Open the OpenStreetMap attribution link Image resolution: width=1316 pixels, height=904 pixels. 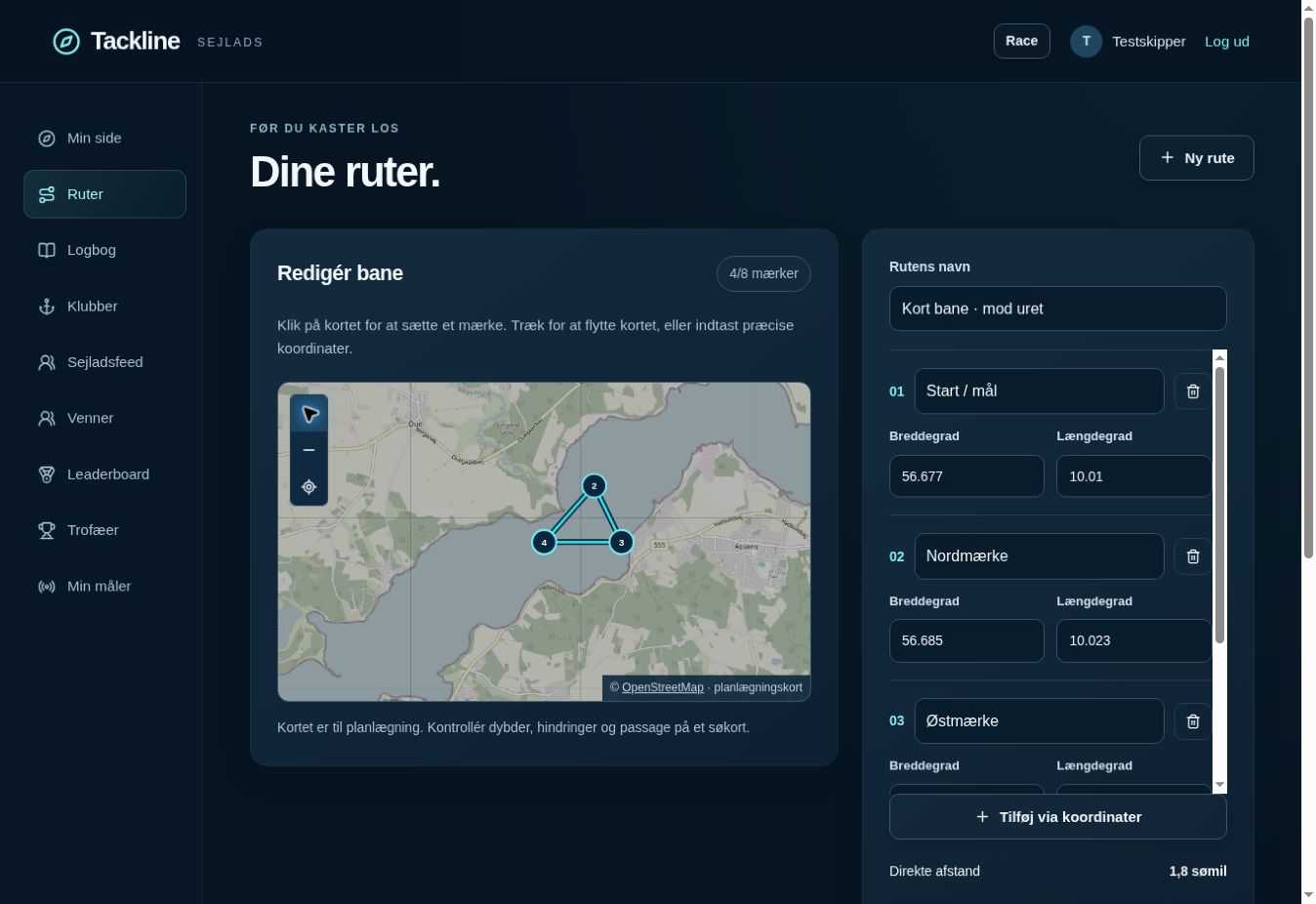(662, 687)
